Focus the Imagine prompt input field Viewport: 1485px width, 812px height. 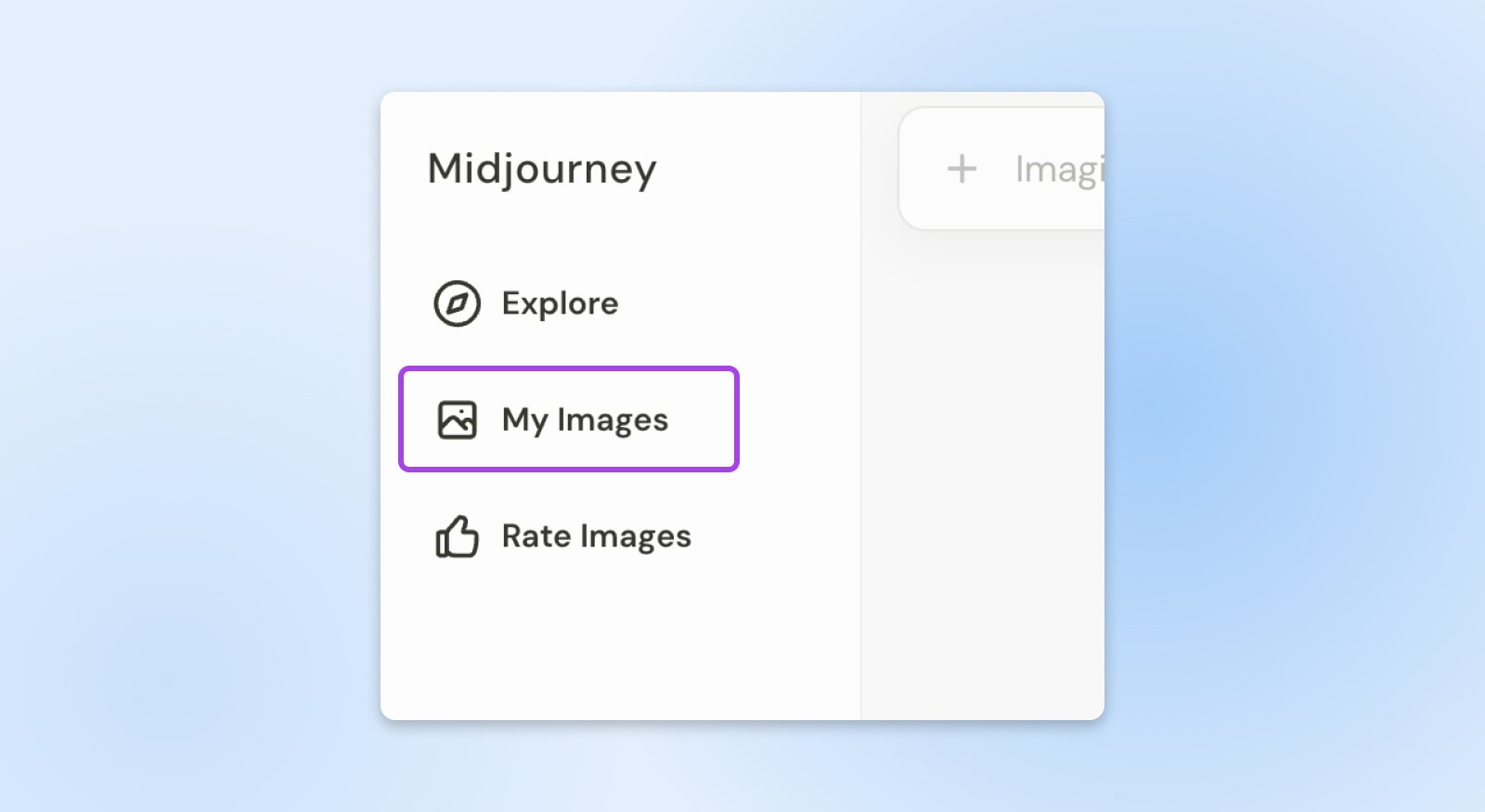tap(1058, 169)
